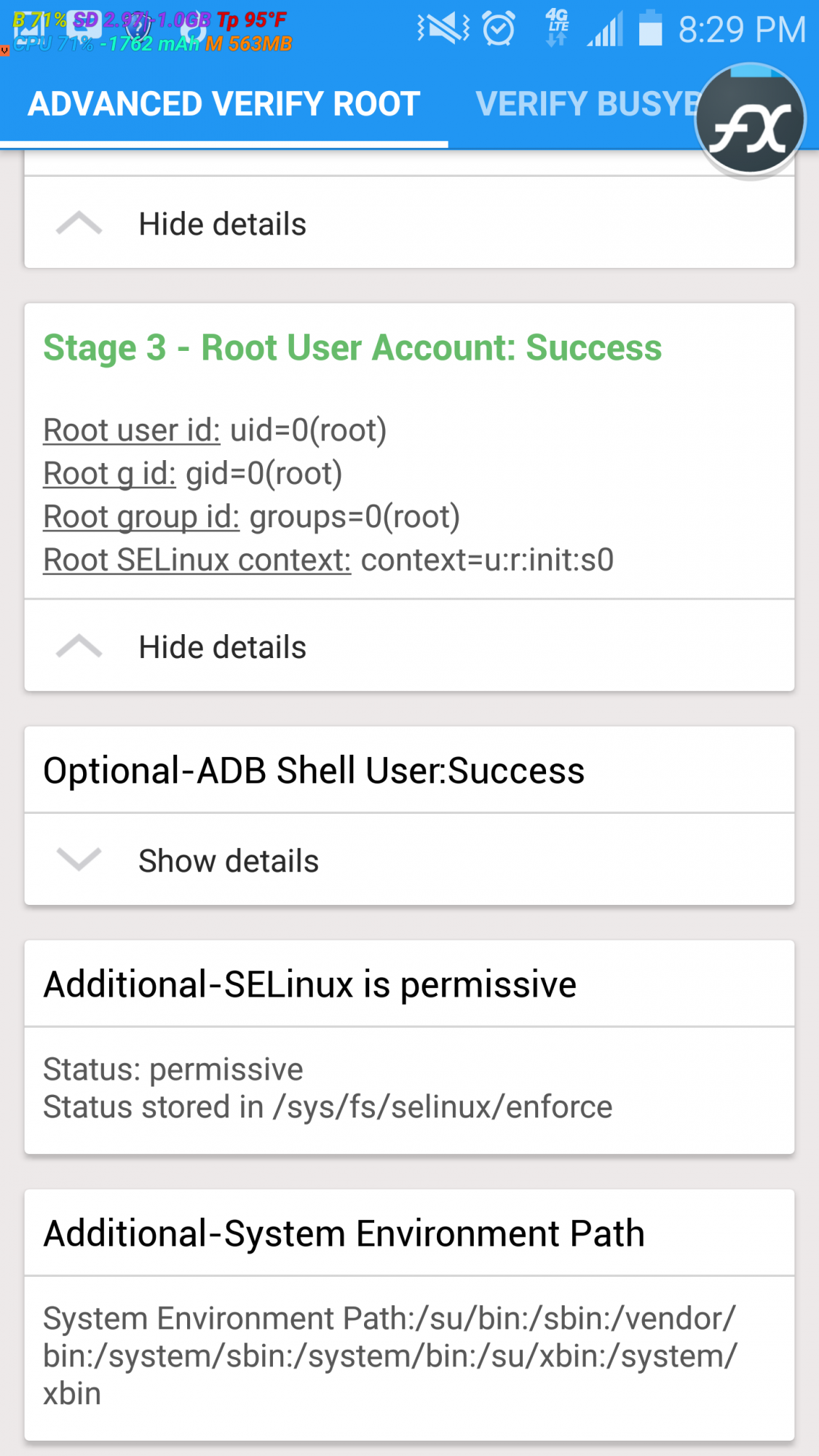Tap Show details for ADB Shell User
The width and height of the screenshot is (819, 1456).
click(x=229, y=860)
